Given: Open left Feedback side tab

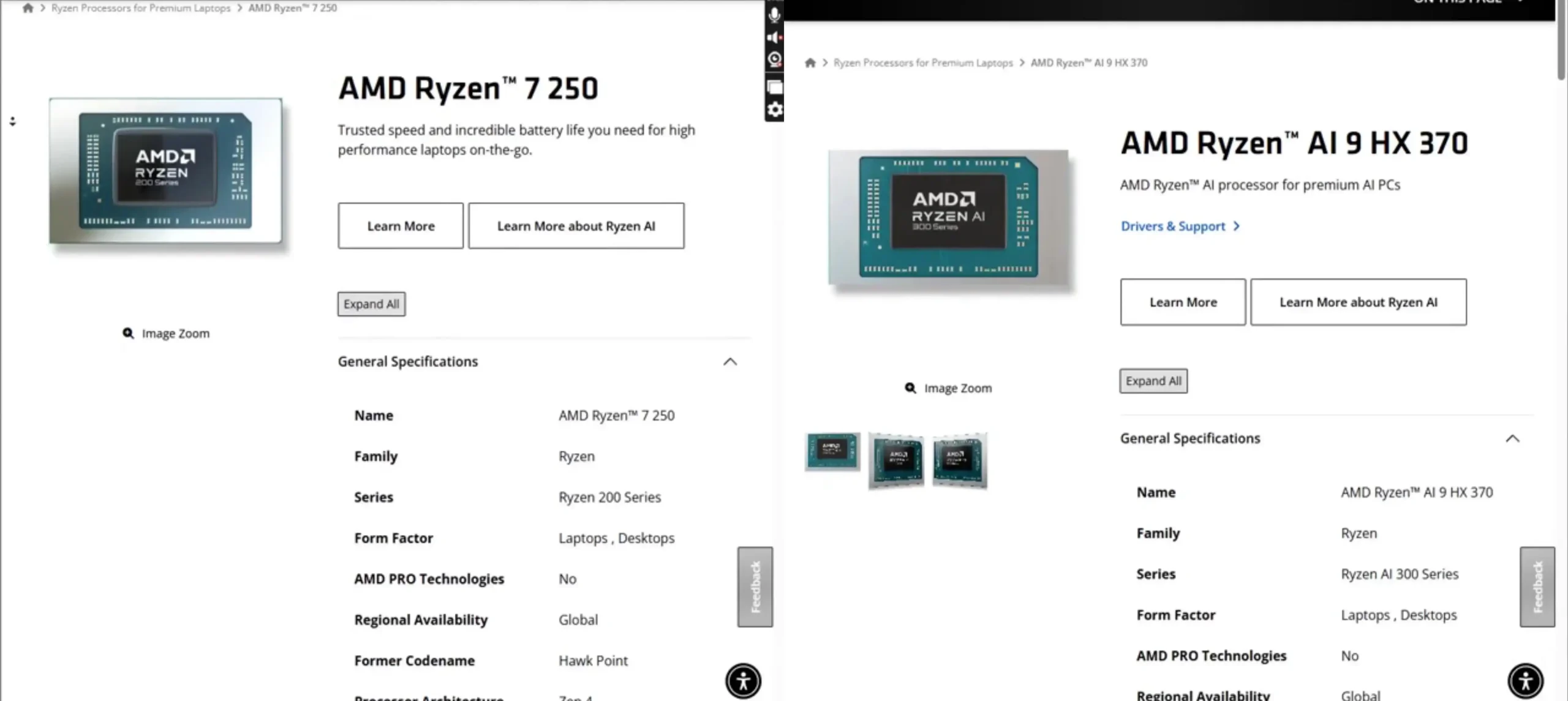Looking at the screenshot, I should (x=755, y=587).
